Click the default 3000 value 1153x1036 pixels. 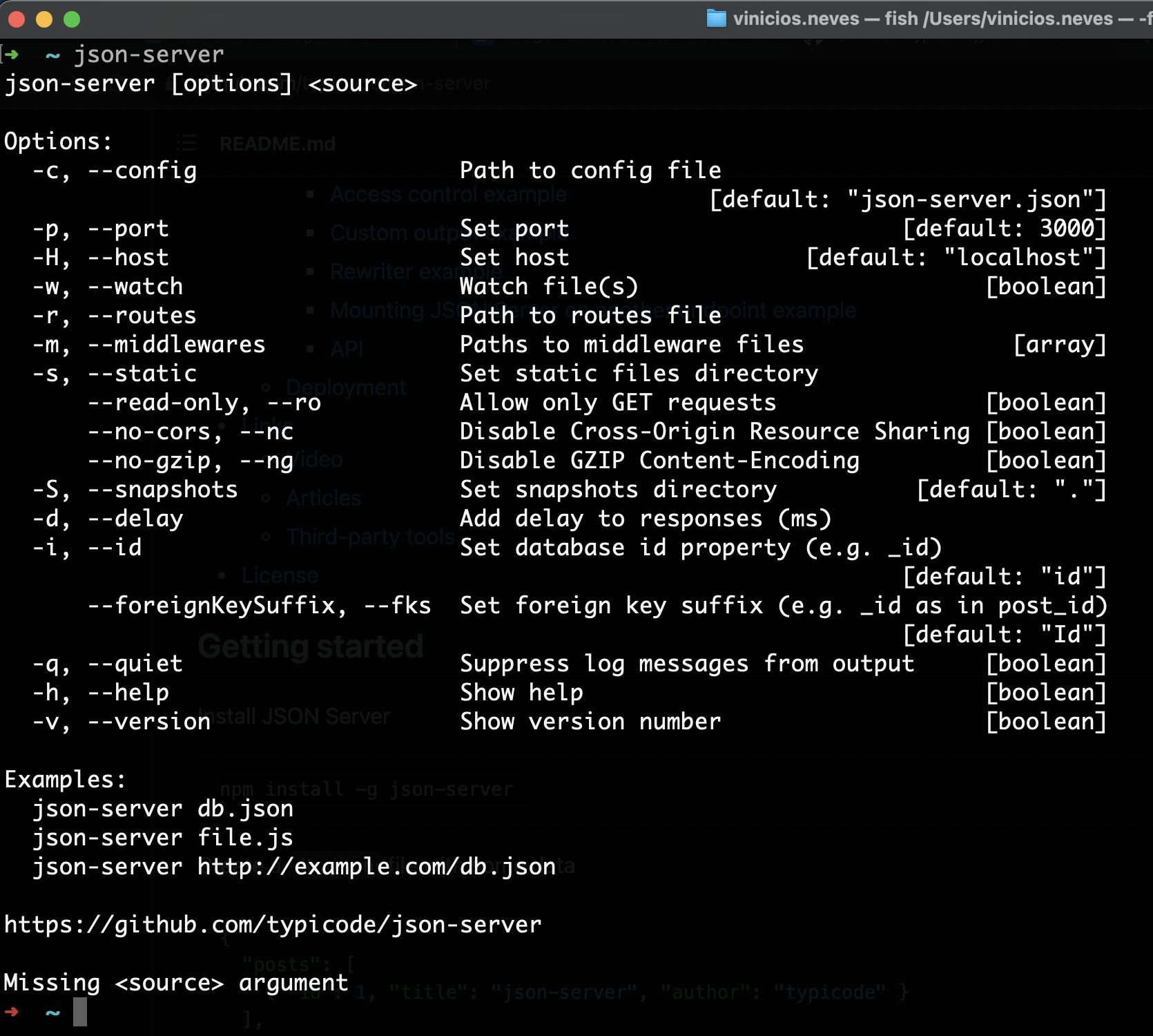[1005, 229]
